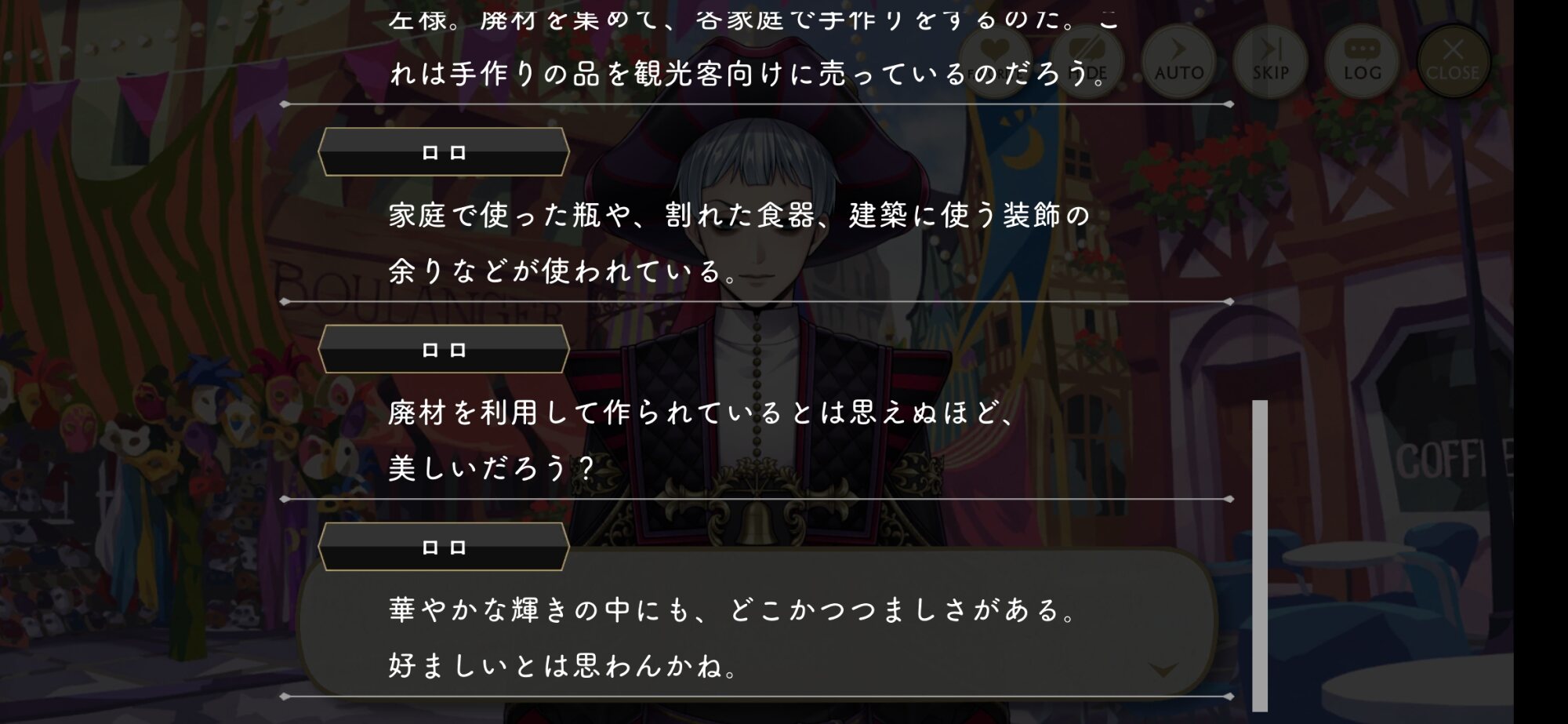Tap the log entry starting 廃材を利用して
This screenshot has height=724, width=1568.
(757, 440)
